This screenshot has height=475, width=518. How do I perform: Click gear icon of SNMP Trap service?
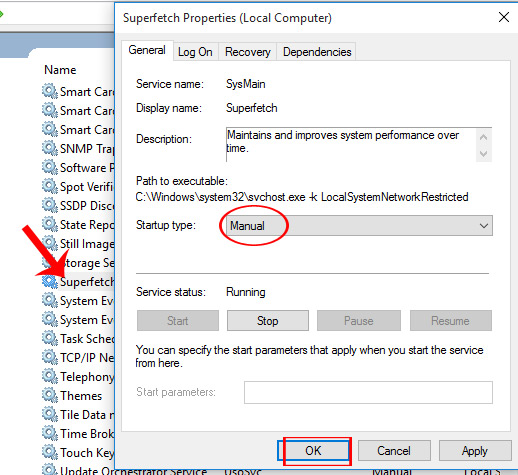point(50,148)
